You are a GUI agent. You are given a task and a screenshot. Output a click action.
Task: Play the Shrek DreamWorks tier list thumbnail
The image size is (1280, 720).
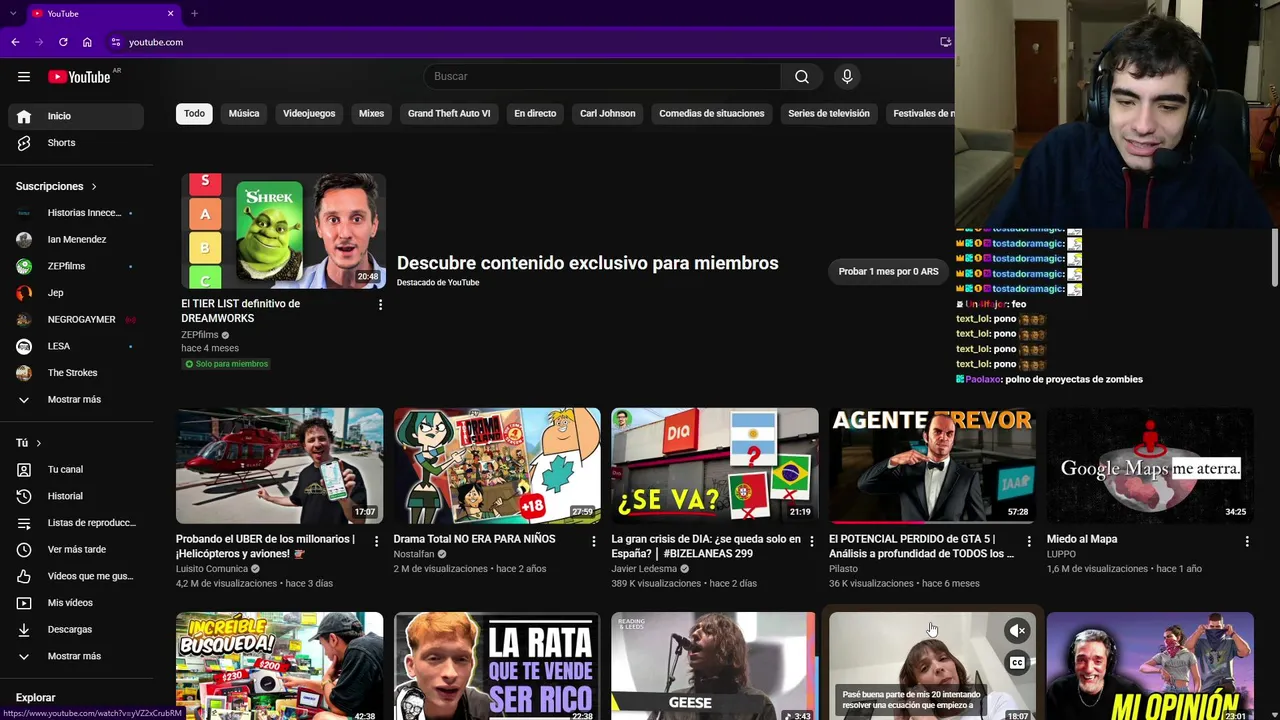pyautogui.click(x=284, y=231)
